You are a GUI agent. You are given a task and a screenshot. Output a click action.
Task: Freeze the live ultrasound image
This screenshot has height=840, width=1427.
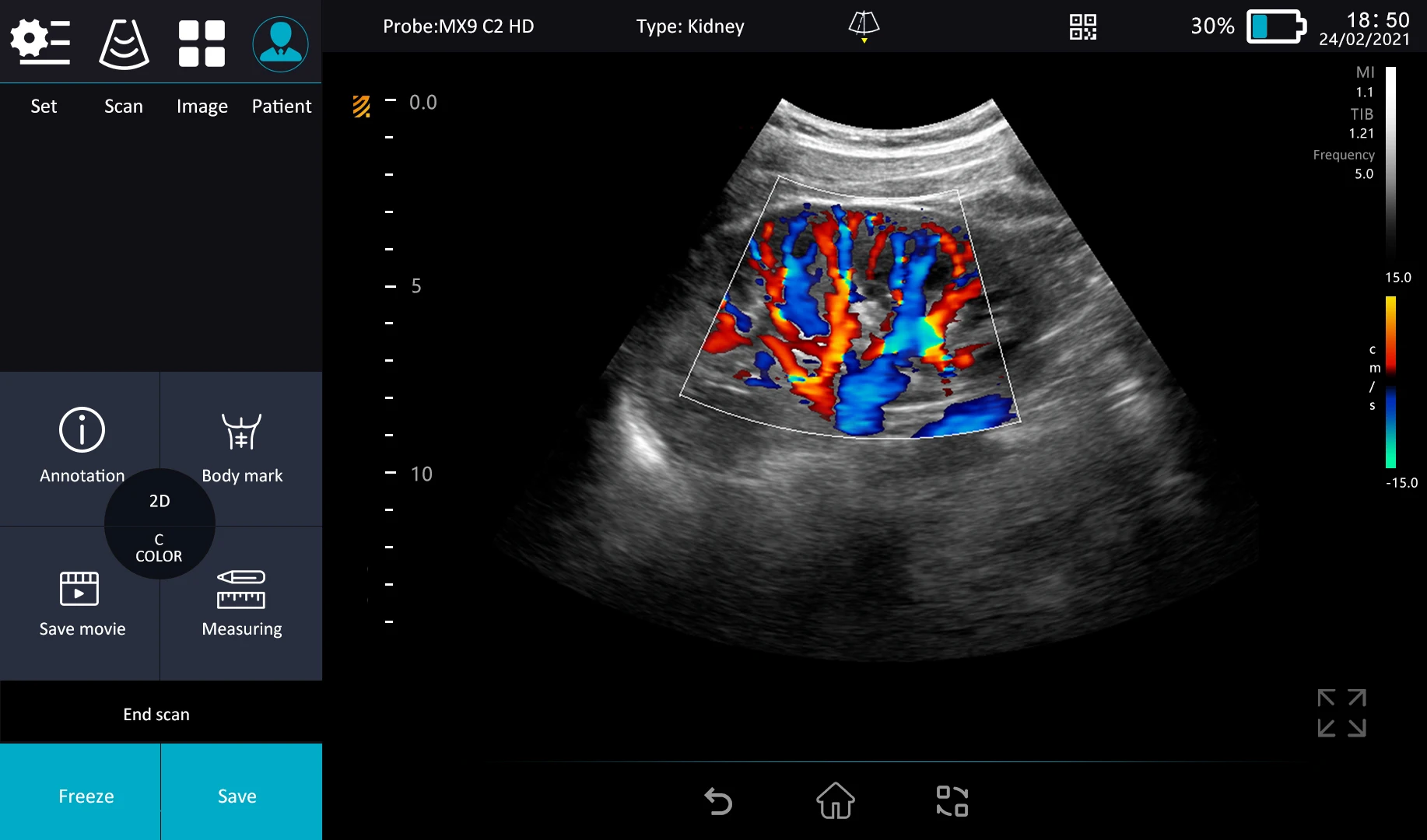86,795
